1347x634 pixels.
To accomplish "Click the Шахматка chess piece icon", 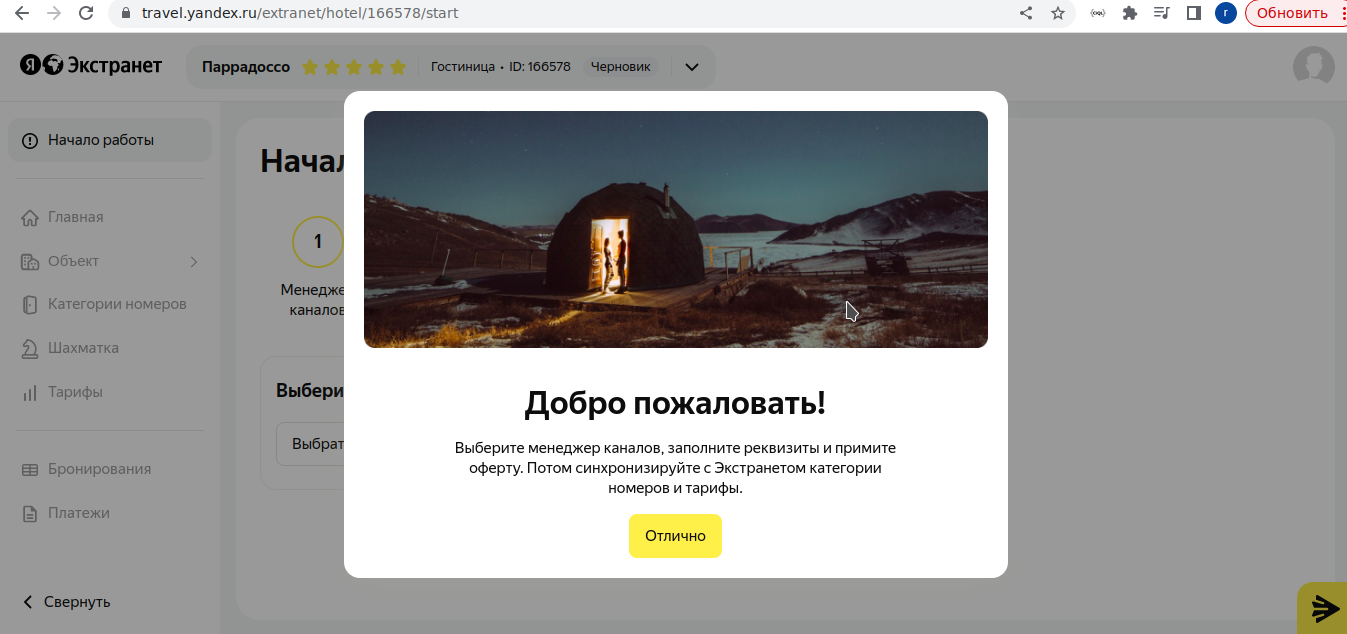I will pyautogui.click(x=30, y=348).
